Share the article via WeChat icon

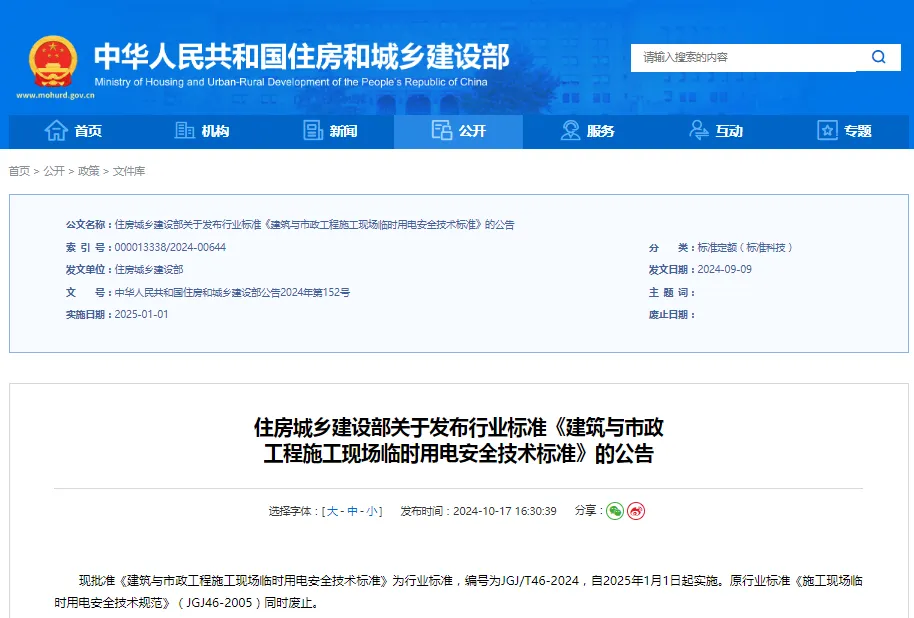click(x=615, y=511)
